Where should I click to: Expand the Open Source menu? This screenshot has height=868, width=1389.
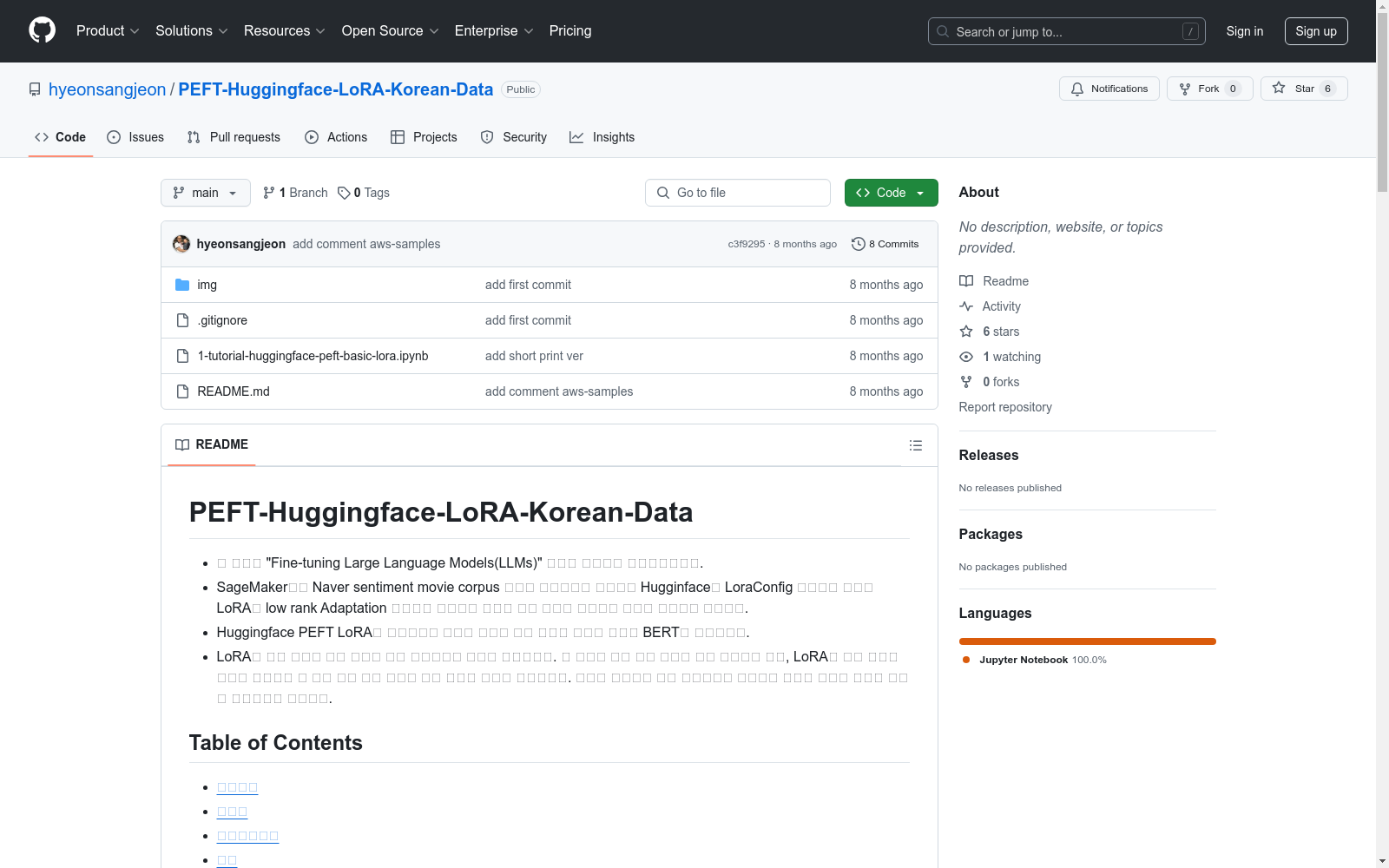pyautogui.click(x=391, y=31)
